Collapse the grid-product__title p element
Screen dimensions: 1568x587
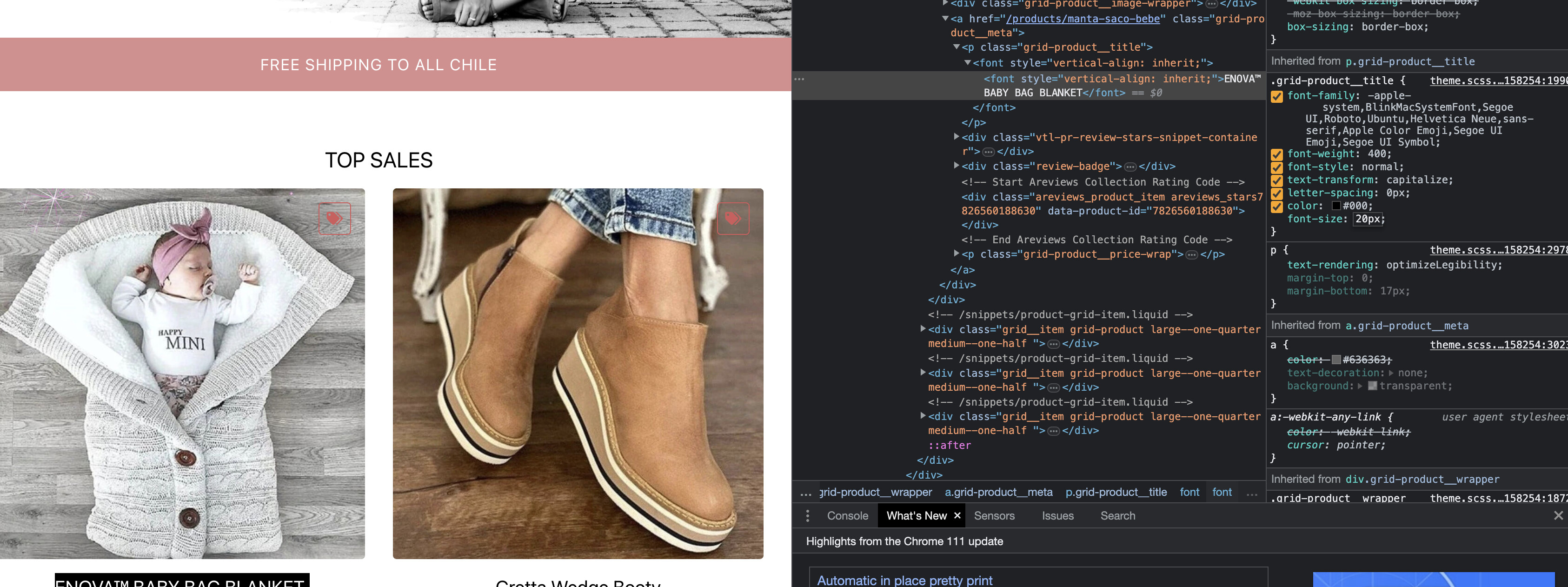(x=956, y=47)
